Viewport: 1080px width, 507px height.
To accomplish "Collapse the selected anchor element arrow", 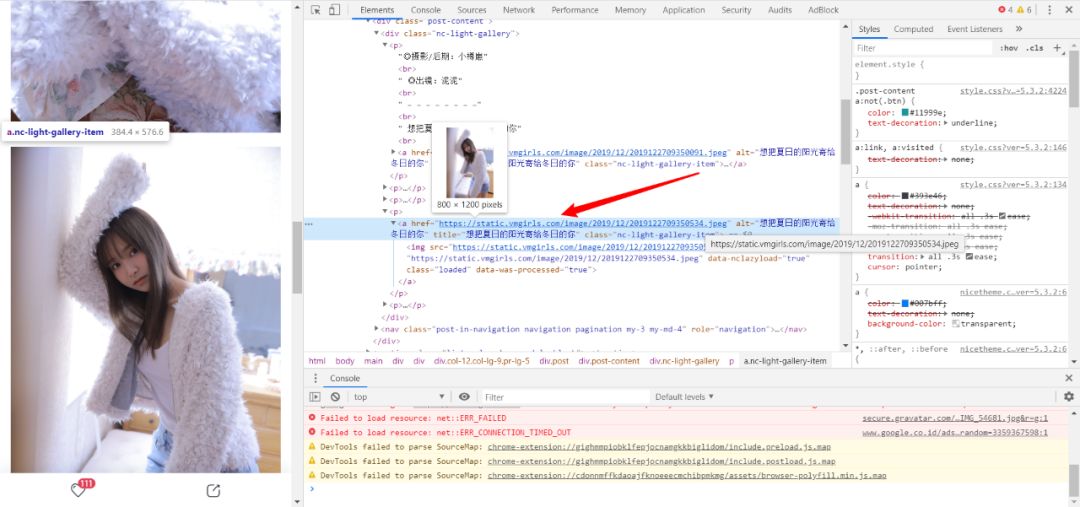I will [394, 223].
